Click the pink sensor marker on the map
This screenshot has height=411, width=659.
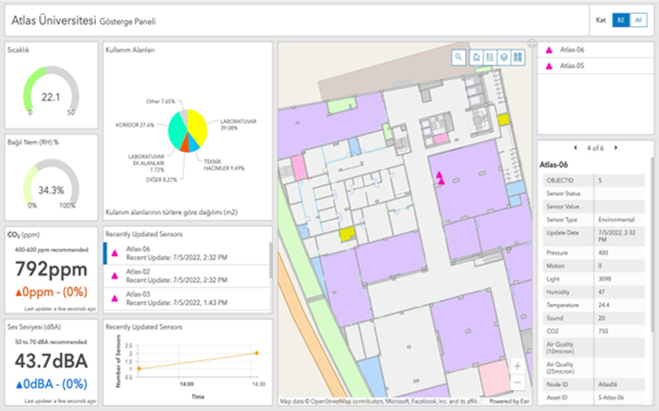click(438, 178)
